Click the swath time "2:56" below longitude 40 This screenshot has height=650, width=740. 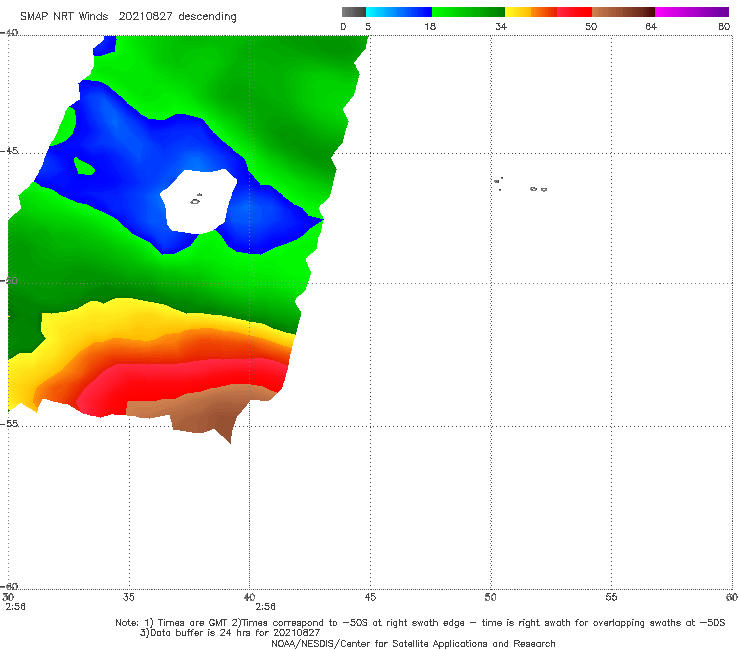pyautogui.click(x=265, y=607)
